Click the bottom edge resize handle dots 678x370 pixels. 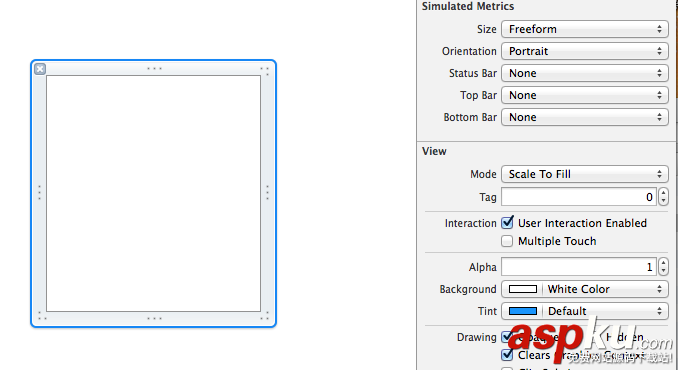point(154,319)
